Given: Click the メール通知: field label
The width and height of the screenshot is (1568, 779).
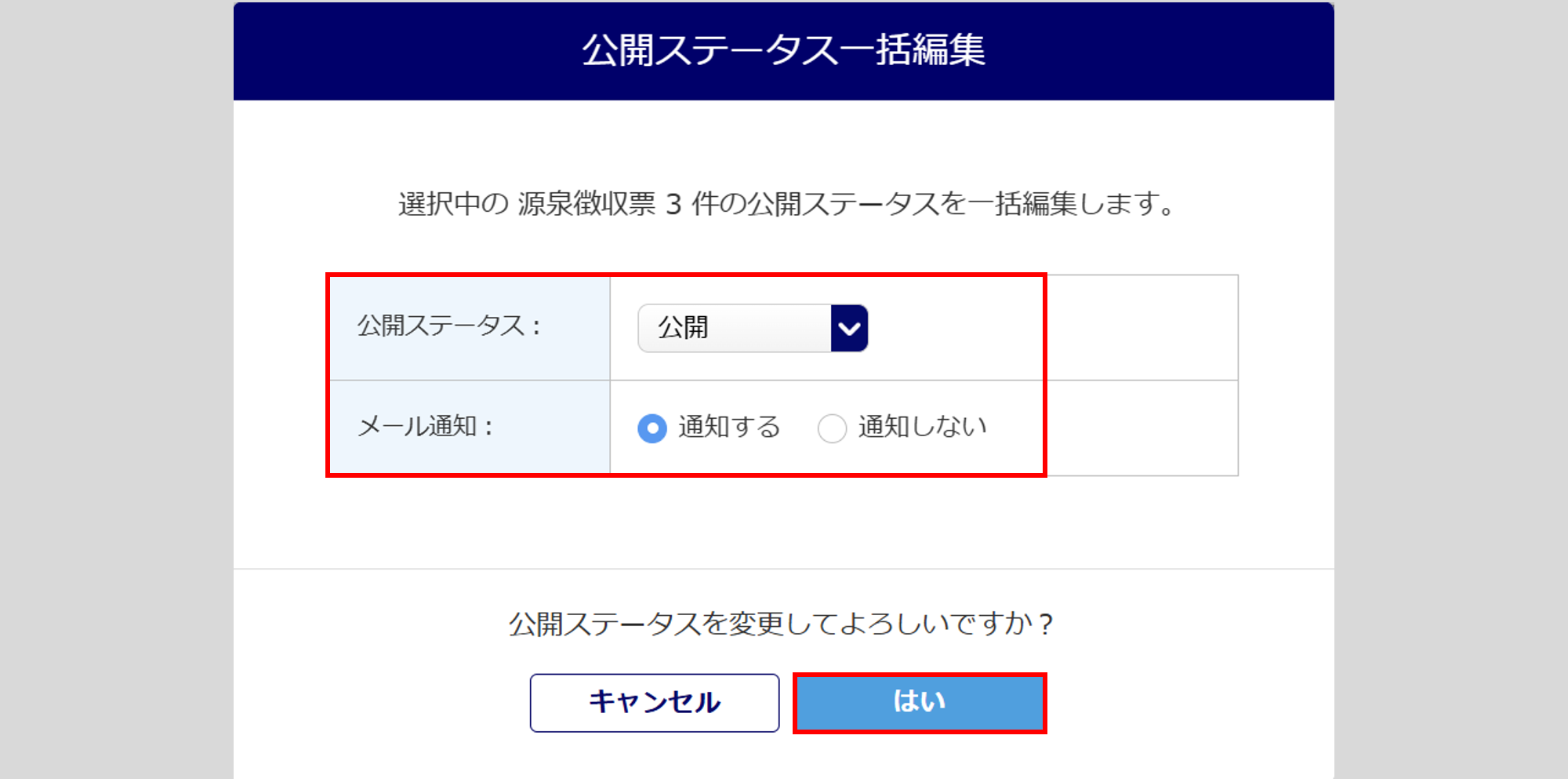Looking at the screenshot, I should [x=426, y=427].
